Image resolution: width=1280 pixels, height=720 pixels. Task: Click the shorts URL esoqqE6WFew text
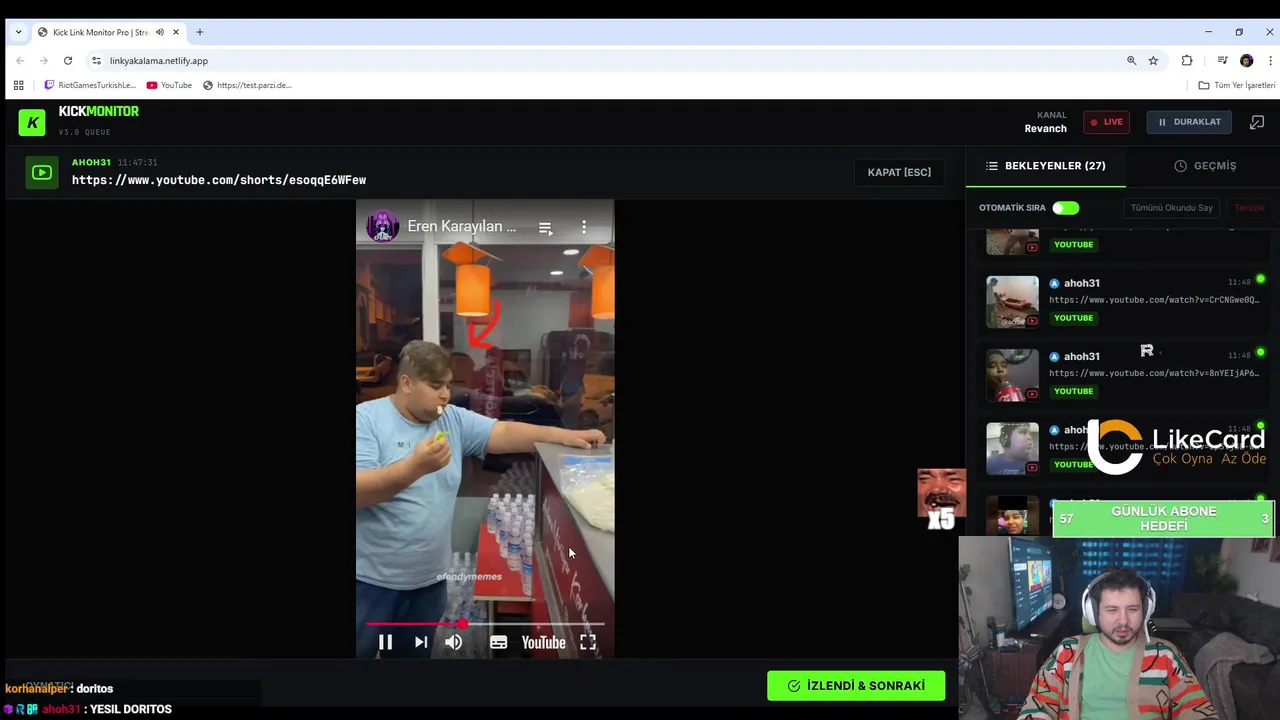point(219,180)
